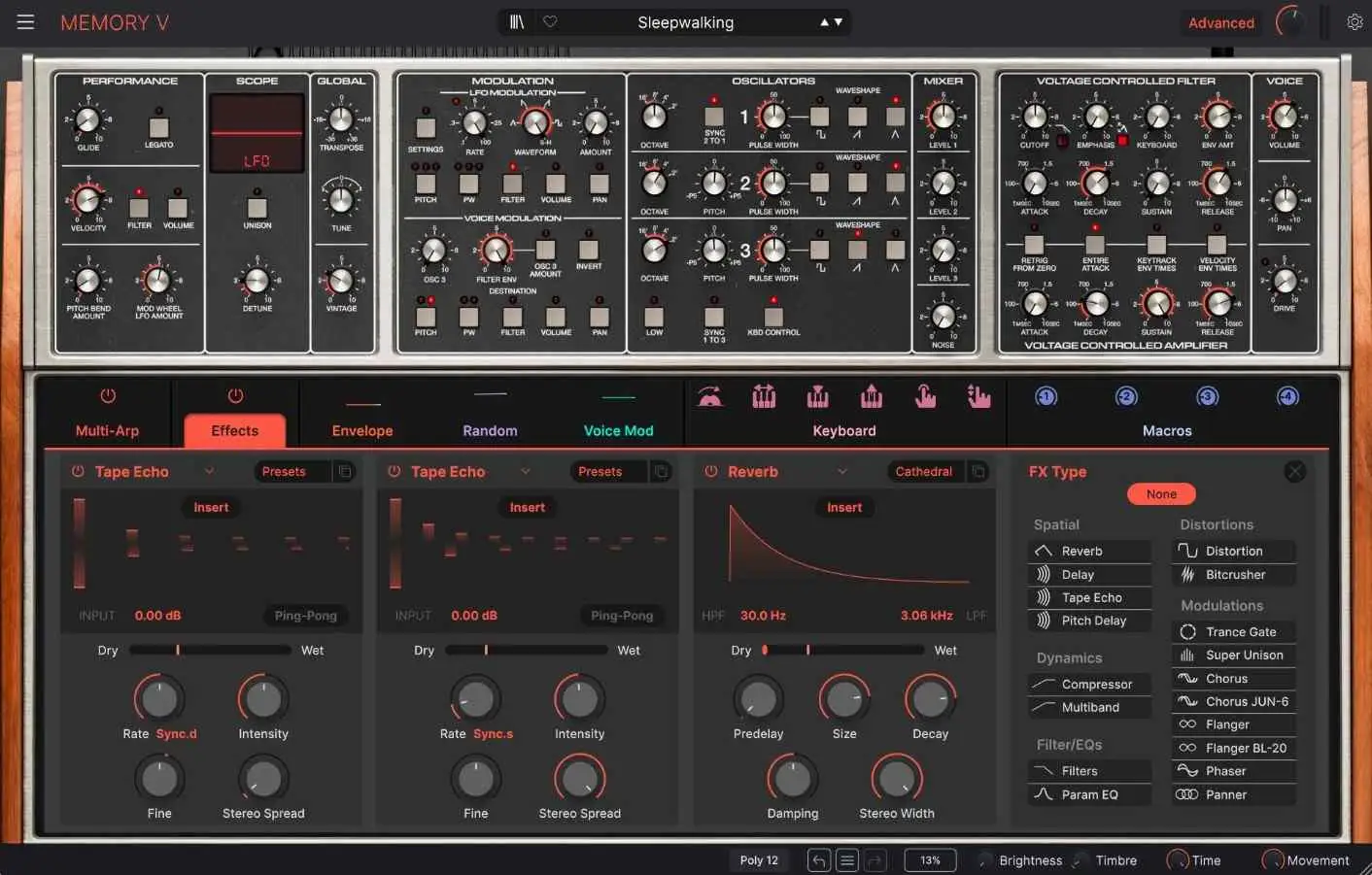Adjust second Tape Echo Dry/Wet slider

point(527,650)
